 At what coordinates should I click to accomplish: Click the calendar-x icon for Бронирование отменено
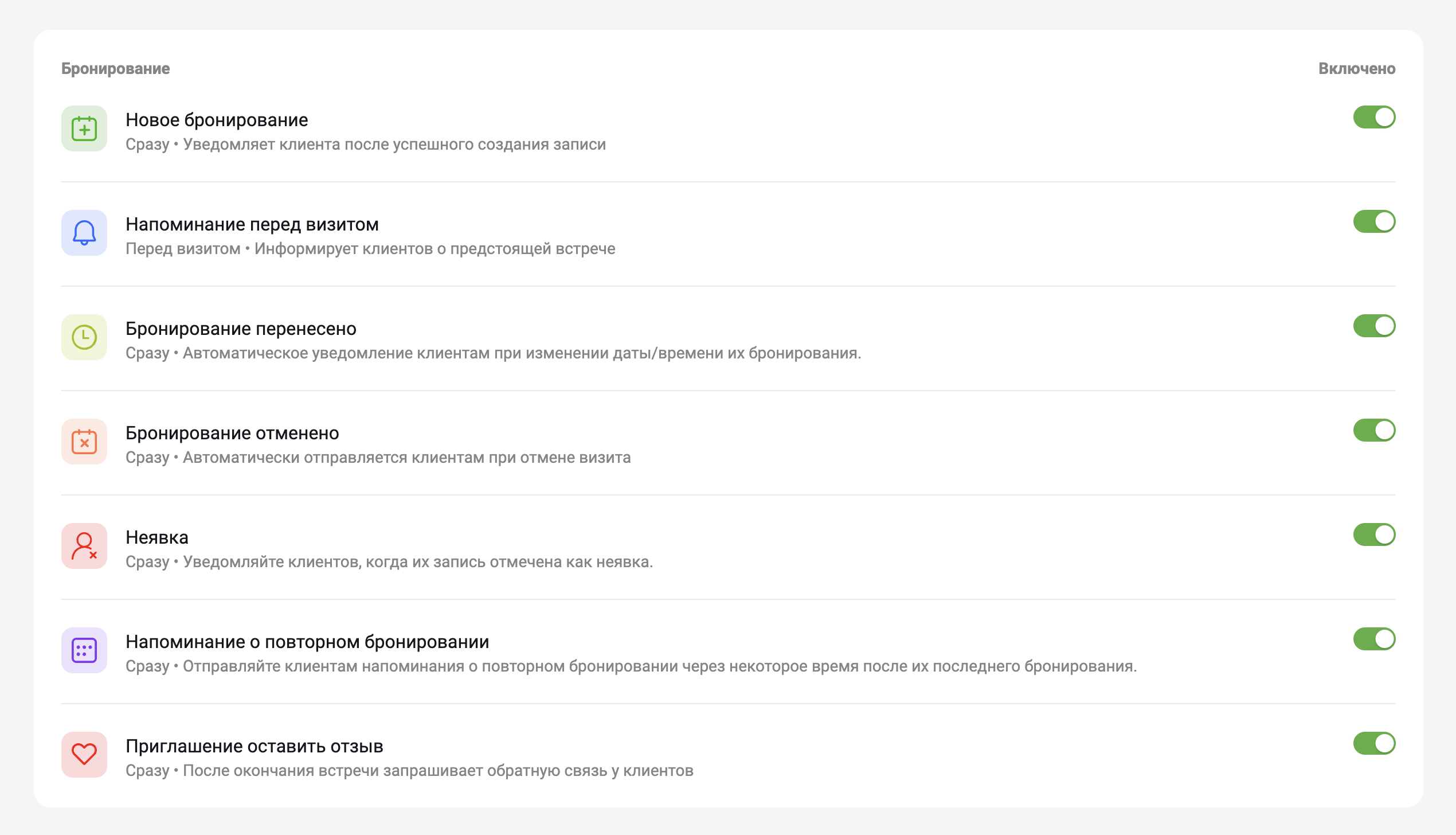point(84,442)
